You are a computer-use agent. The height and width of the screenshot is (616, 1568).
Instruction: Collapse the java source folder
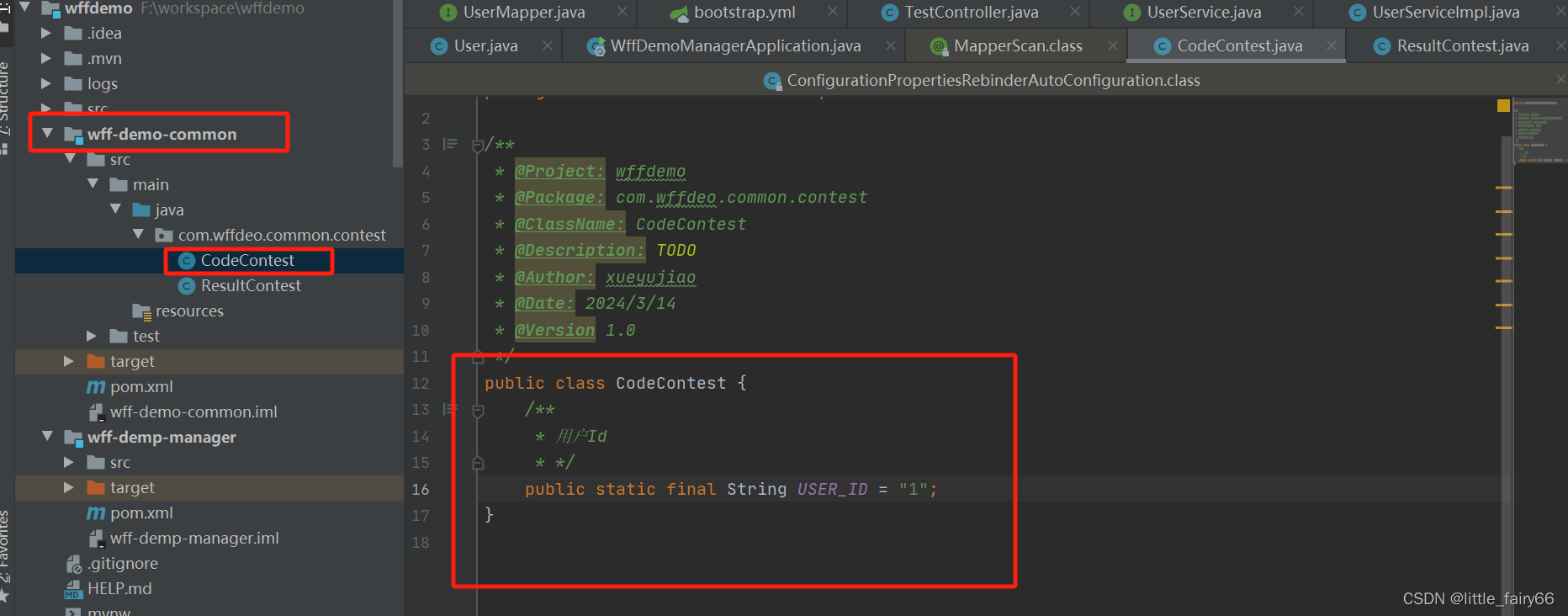click(115, 210)
